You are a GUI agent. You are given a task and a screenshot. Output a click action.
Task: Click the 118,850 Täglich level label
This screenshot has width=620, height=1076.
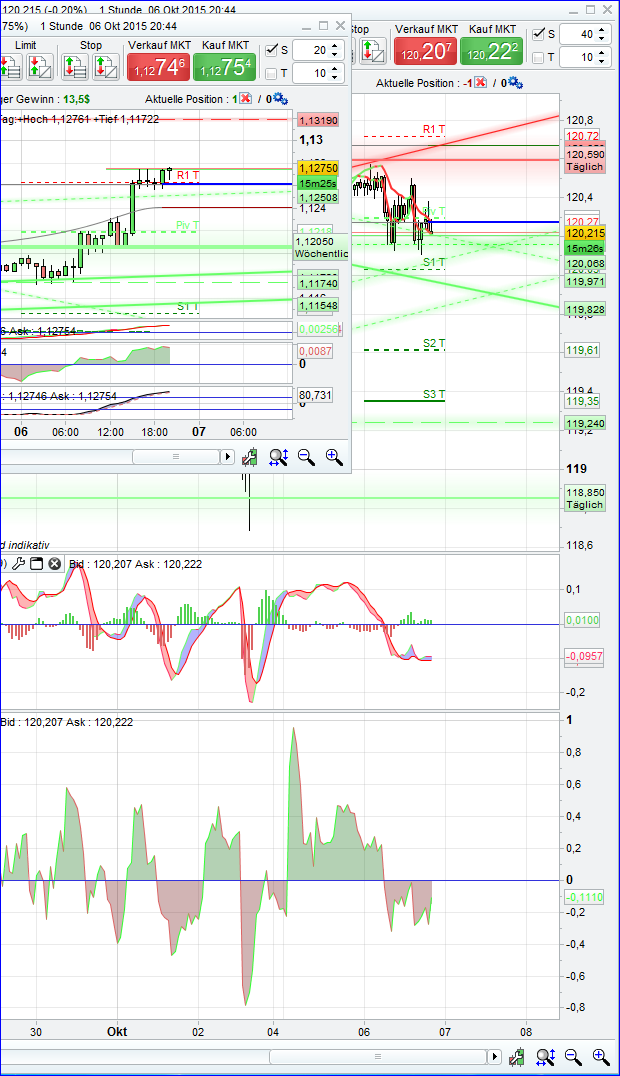tap(584, 498)
